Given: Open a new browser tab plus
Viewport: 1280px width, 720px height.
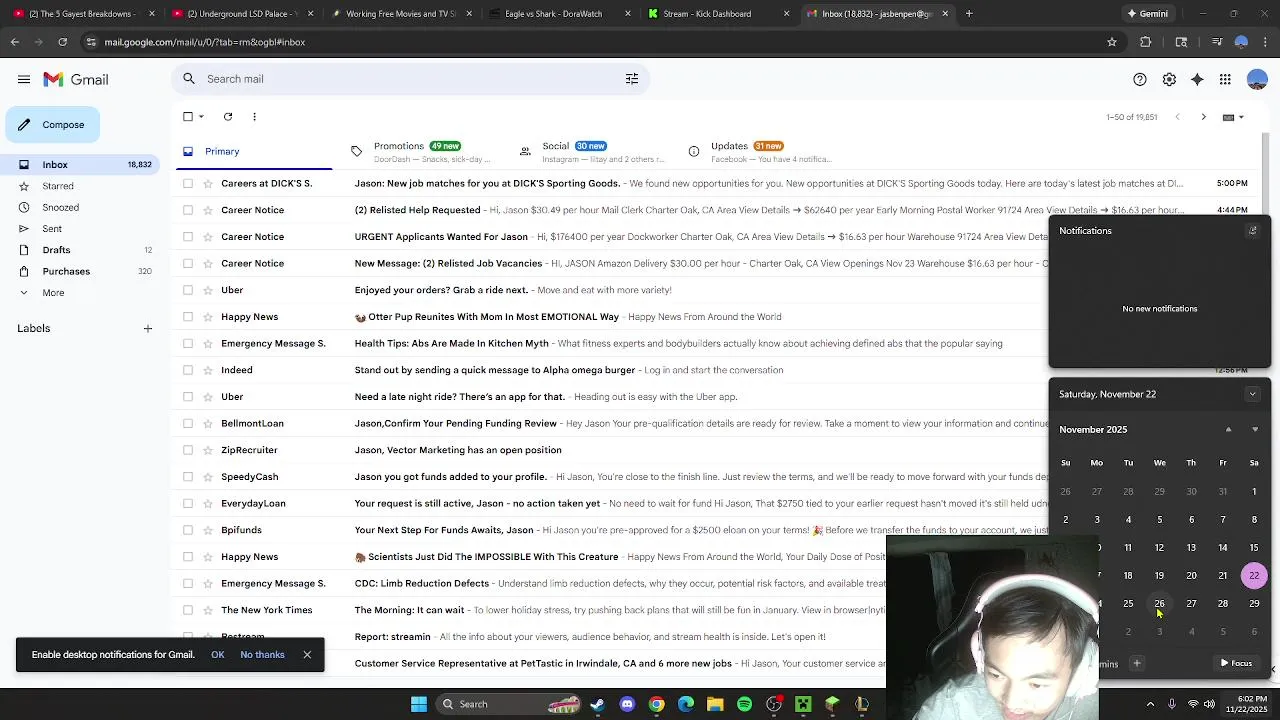Looking at the screenshot, I should click(x=969, y=14).
